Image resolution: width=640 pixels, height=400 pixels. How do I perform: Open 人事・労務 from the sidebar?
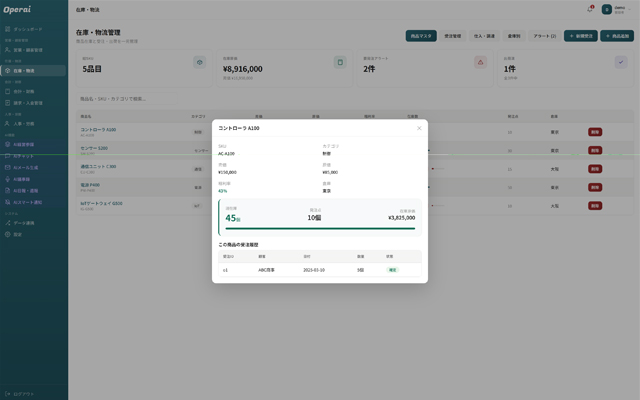25,124
